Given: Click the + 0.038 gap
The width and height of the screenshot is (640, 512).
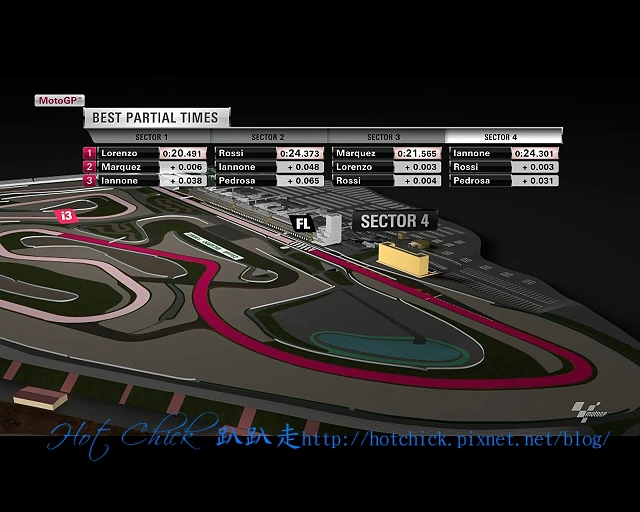Looking at the screenshot, I should click(182, 180).
